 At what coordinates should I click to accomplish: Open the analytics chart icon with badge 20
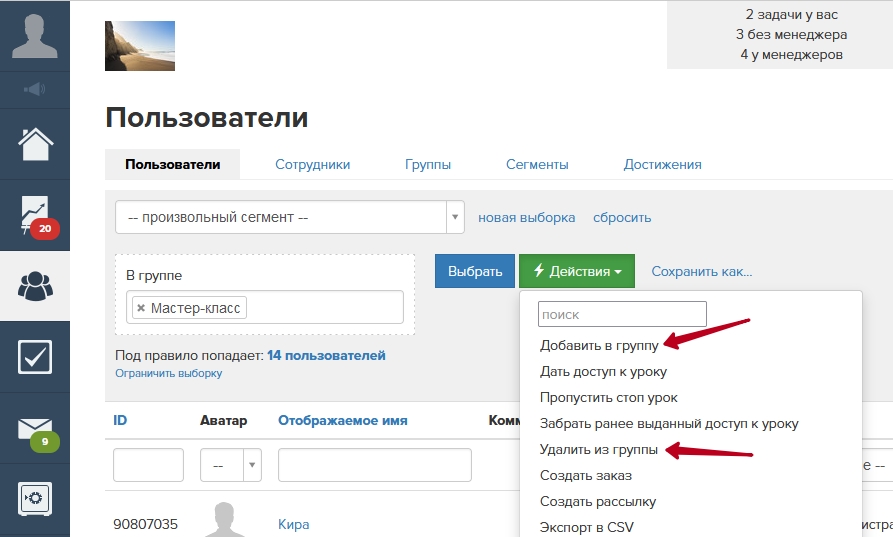coord(34,214)
